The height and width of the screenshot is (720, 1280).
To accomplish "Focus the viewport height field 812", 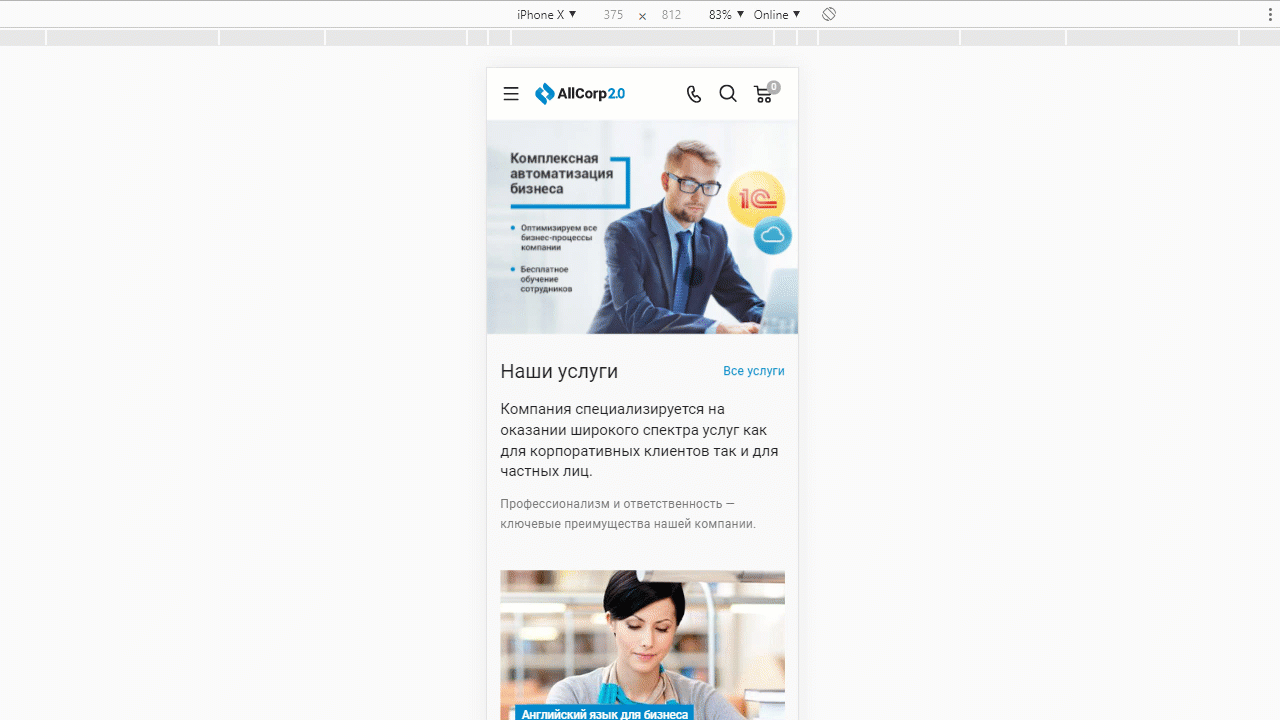I will tap(671, 14).
